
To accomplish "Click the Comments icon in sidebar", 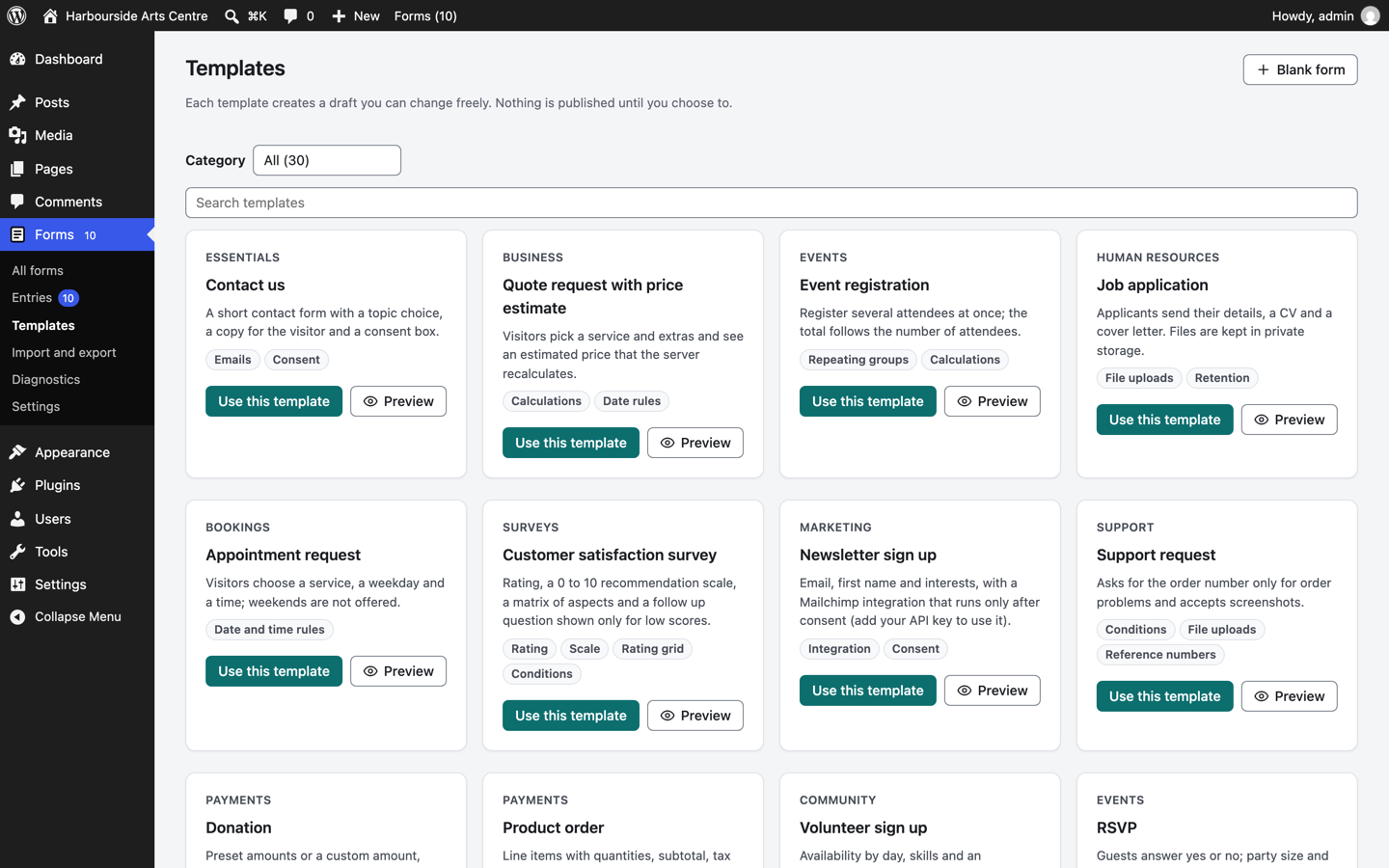I will 17,202.
